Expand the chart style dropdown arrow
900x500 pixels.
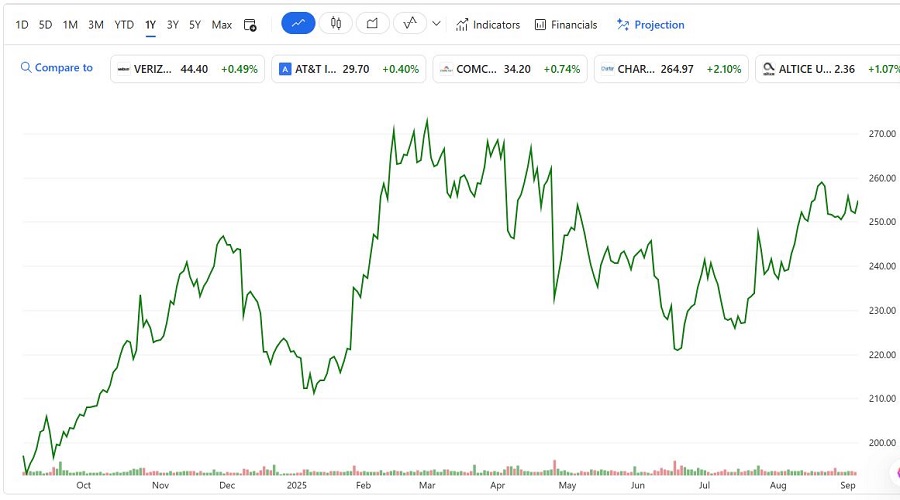pyautogui.click(x=436, y=24)
